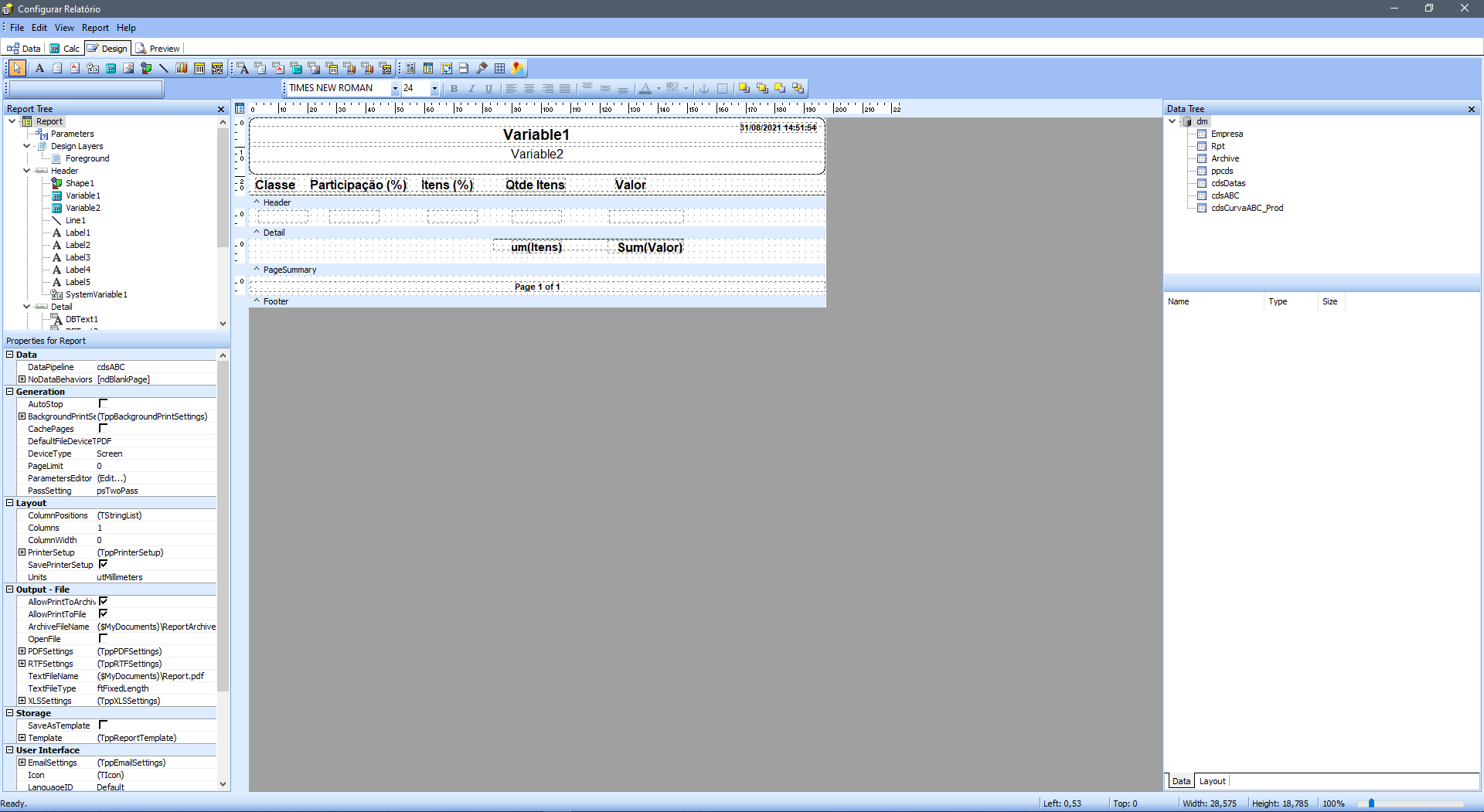Image resolution: width=1484 pixels, height=812 pixels.
Task: Switch to the Preview tab
Action: click(x=158, y=49)
